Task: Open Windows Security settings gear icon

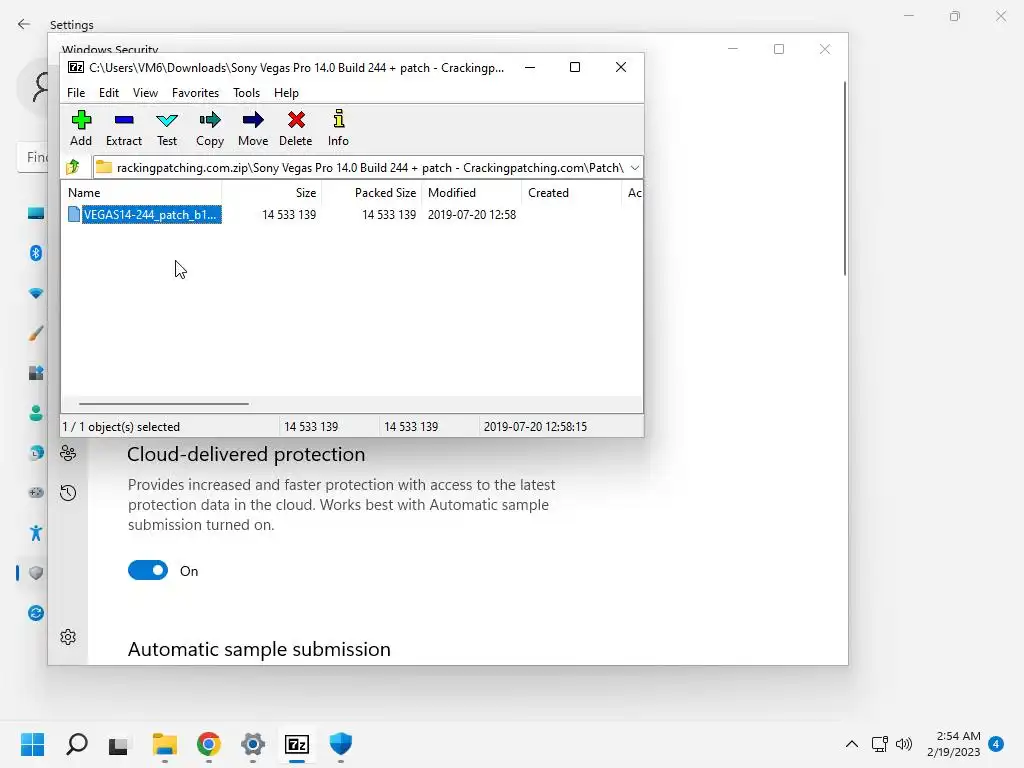Action: click(68, 637)
